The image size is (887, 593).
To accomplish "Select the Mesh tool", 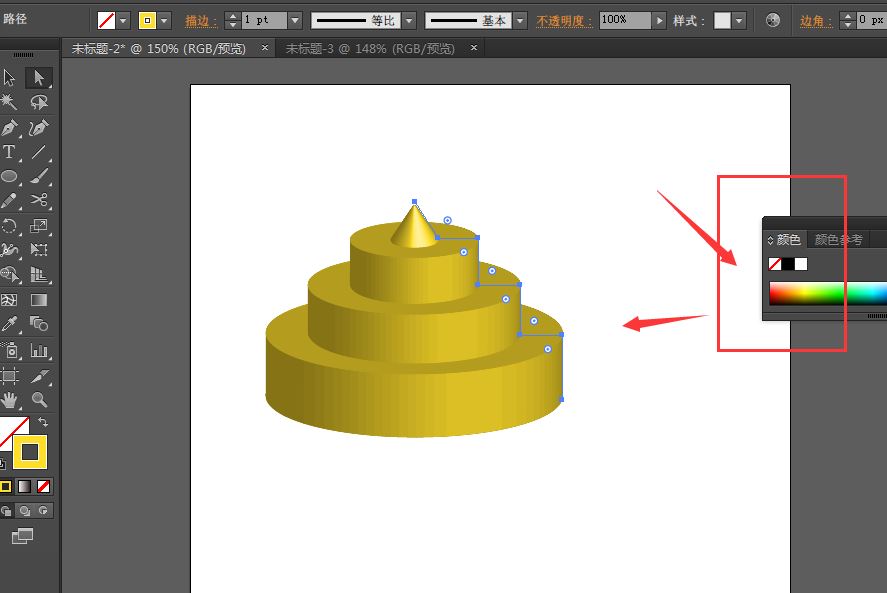I will click(9, 299).
